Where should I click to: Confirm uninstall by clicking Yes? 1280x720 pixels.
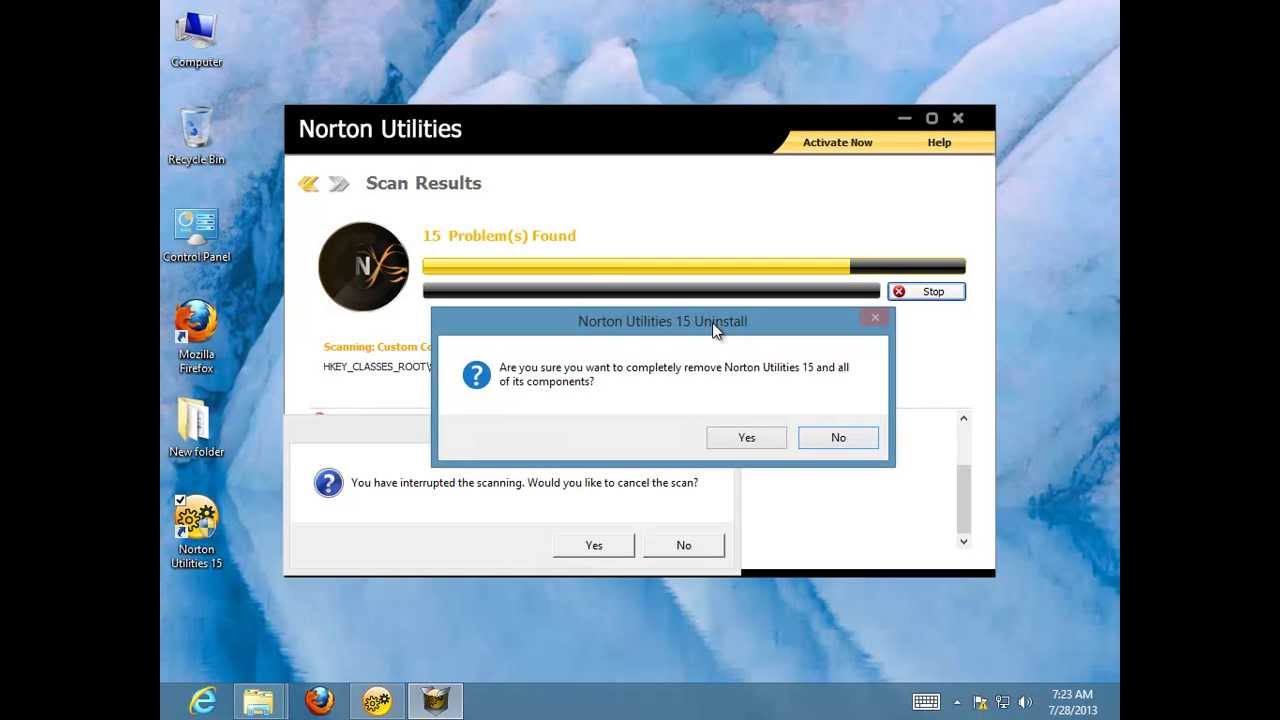click(x=747, y=438)
